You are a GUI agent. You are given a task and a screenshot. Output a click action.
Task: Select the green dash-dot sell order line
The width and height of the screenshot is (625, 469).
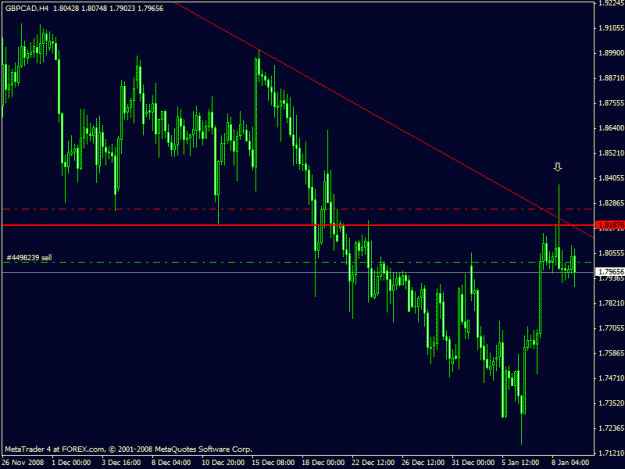(298, 262)
